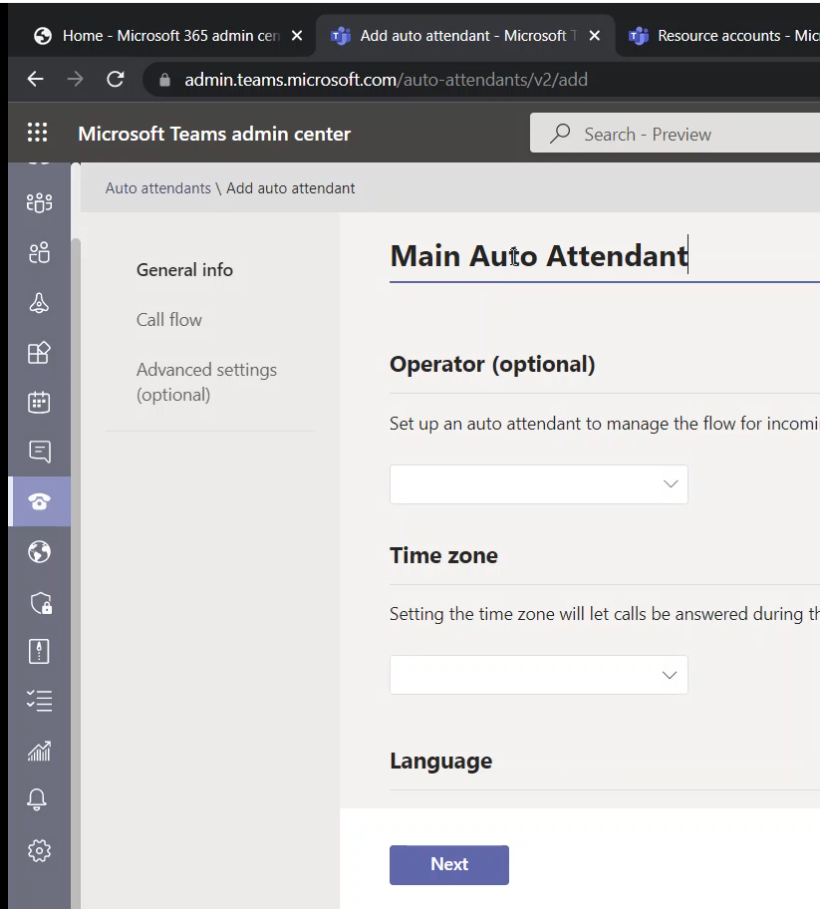Open Messaging policies chat icon

39,452
